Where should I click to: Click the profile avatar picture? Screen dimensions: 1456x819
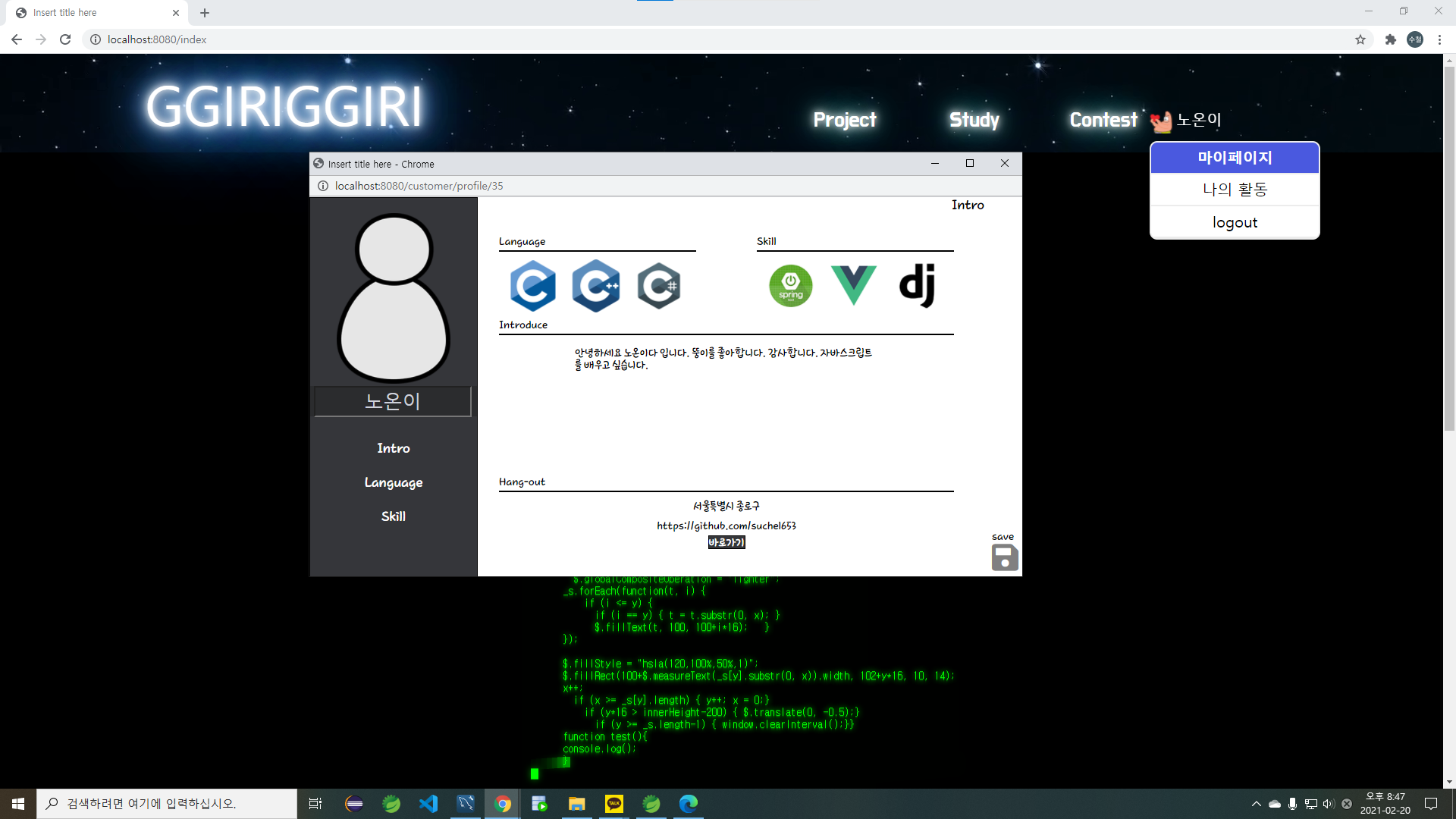pyautogui.click(x=394, y=297)
